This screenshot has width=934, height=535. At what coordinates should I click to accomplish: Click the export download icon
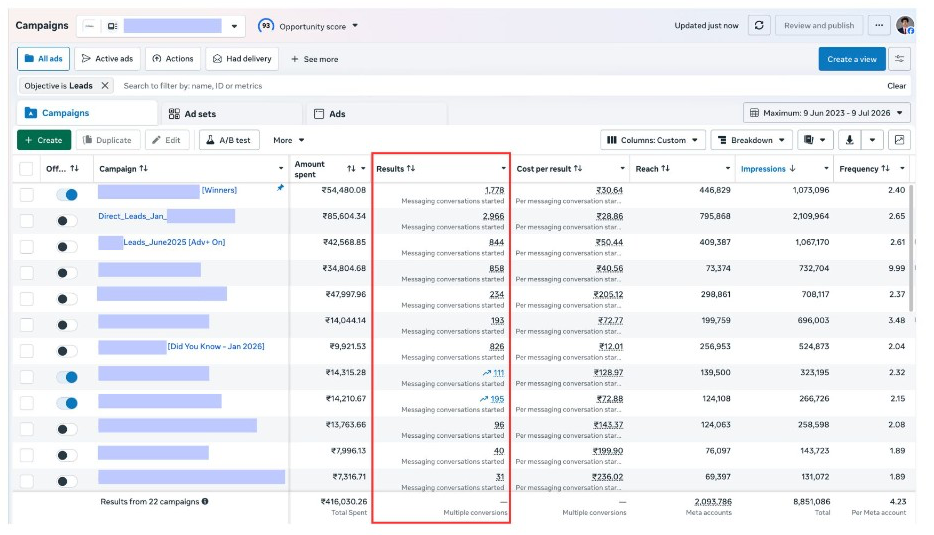click(x=849, y=140)
